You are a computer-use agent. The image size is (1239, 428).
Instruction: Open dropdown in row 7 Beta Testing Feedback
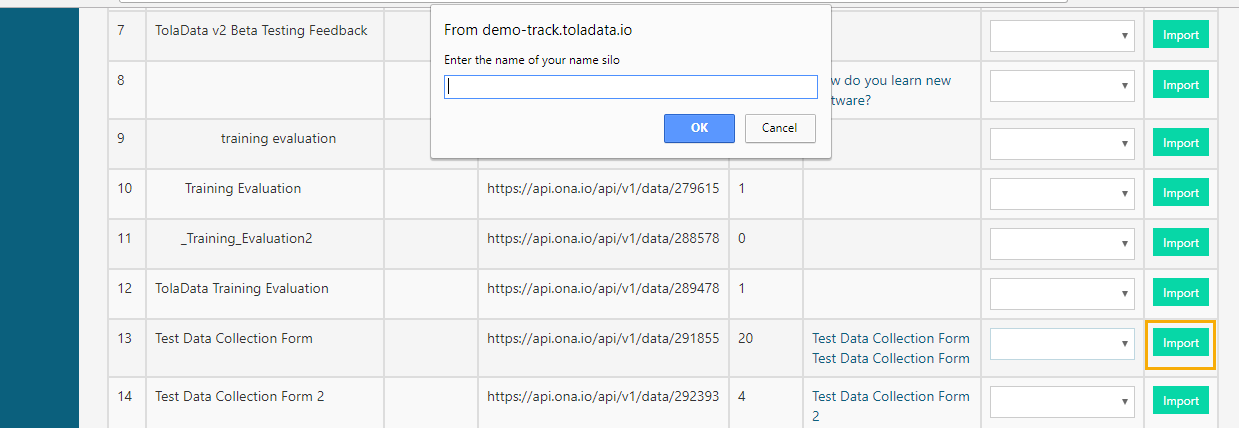1062,35
